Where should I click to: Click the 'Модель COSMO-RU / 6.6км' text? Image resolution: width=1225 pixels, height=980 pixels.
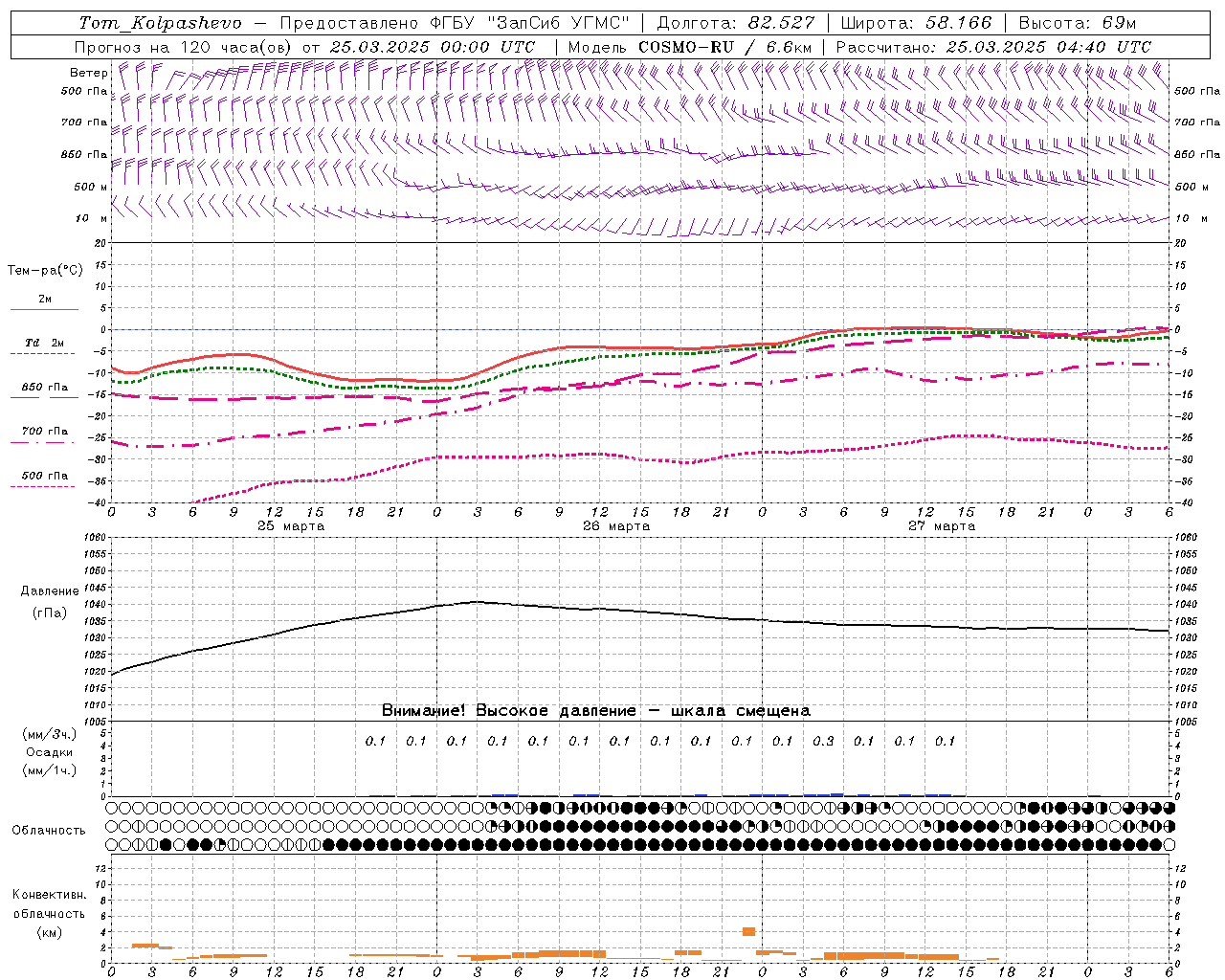pyautogui.click(x=690, y=47)
